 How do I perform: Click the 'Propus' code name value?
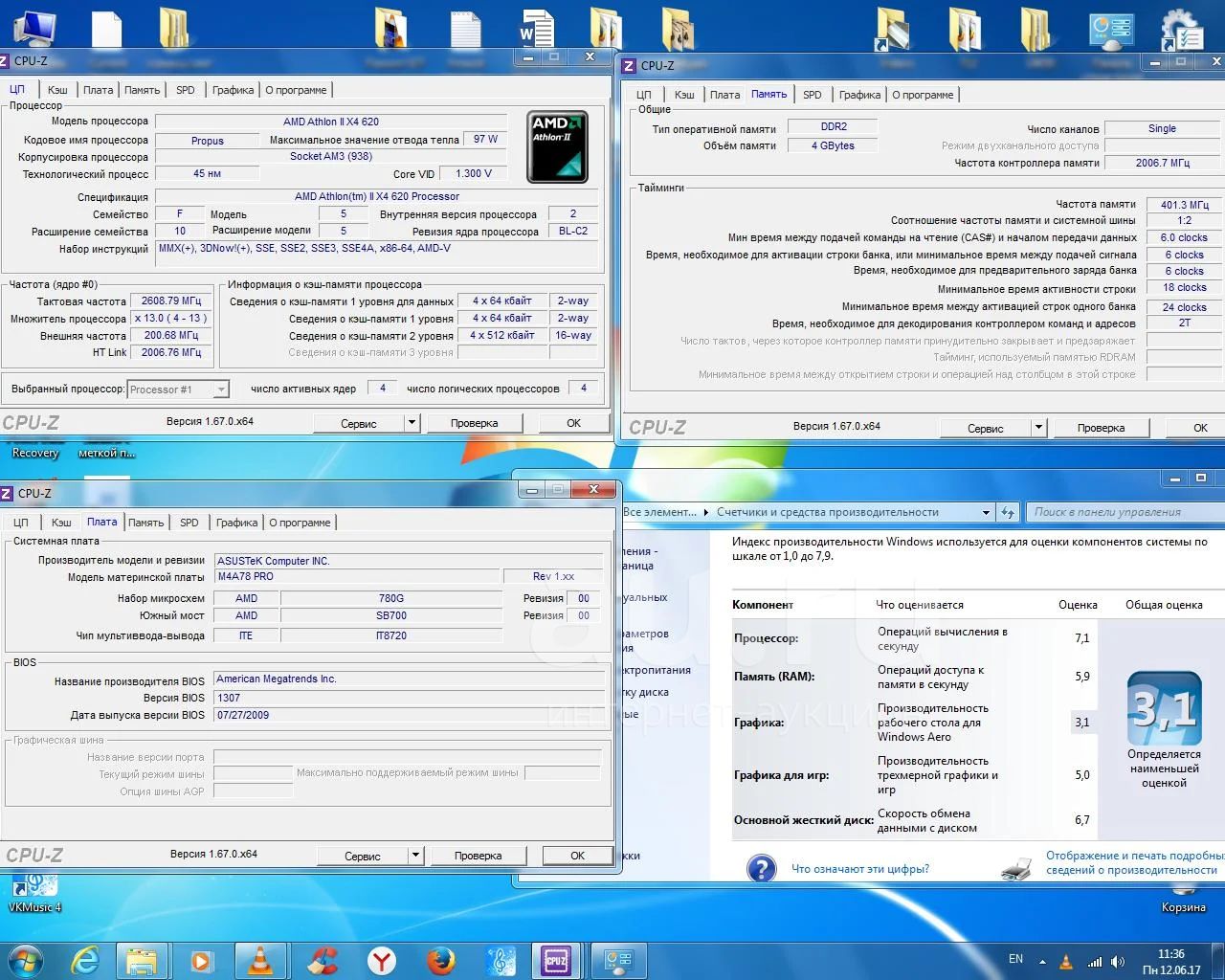(x=207, y=140)
